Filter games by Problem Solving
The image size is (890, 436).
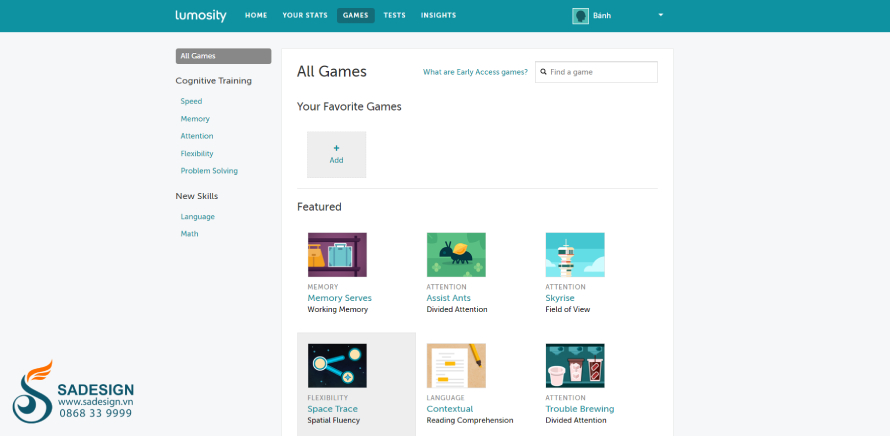coord(209,171)
